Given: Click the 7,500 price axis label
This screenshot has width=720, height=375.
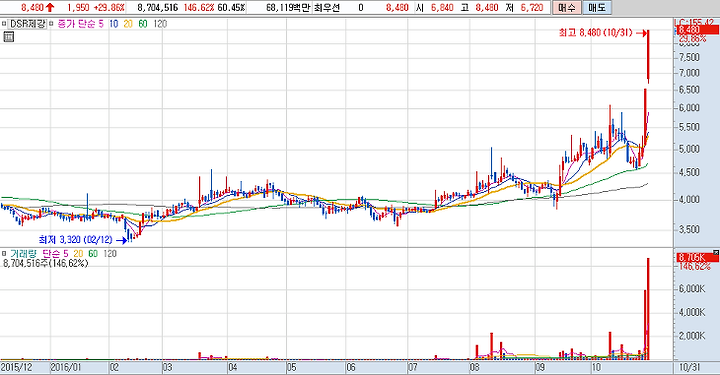Looking at the screenshot, I should point(690,57).
